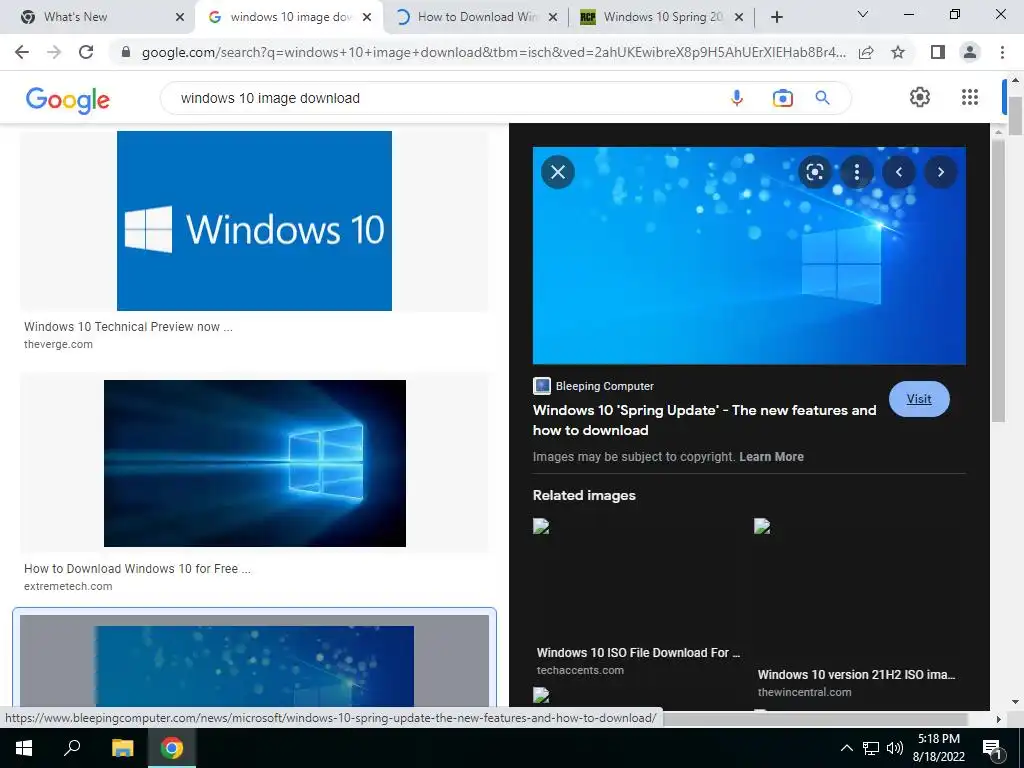Click the Visit button
Viewport: 1024px width, 768px height.
coord(919,399)
